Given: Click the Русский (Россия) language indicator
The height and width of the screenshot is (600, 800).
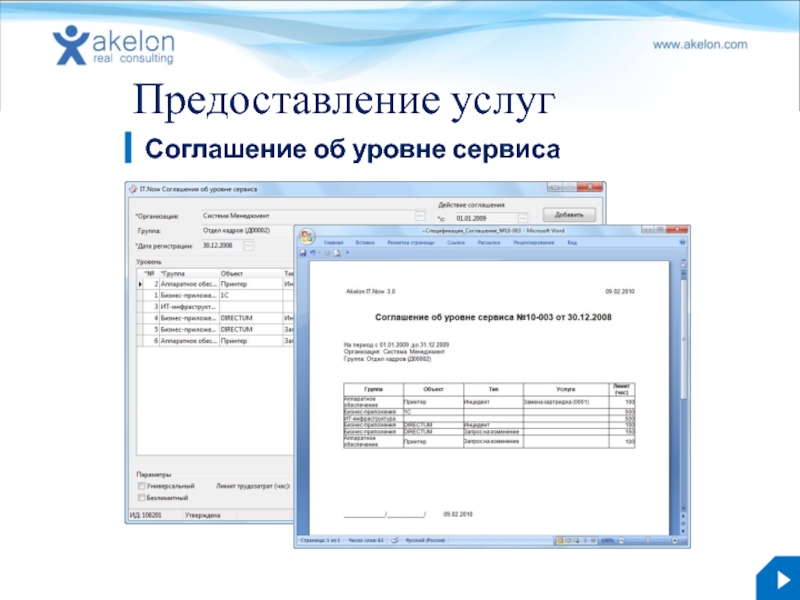Looking at the screenshot, I should coord(425,540).
